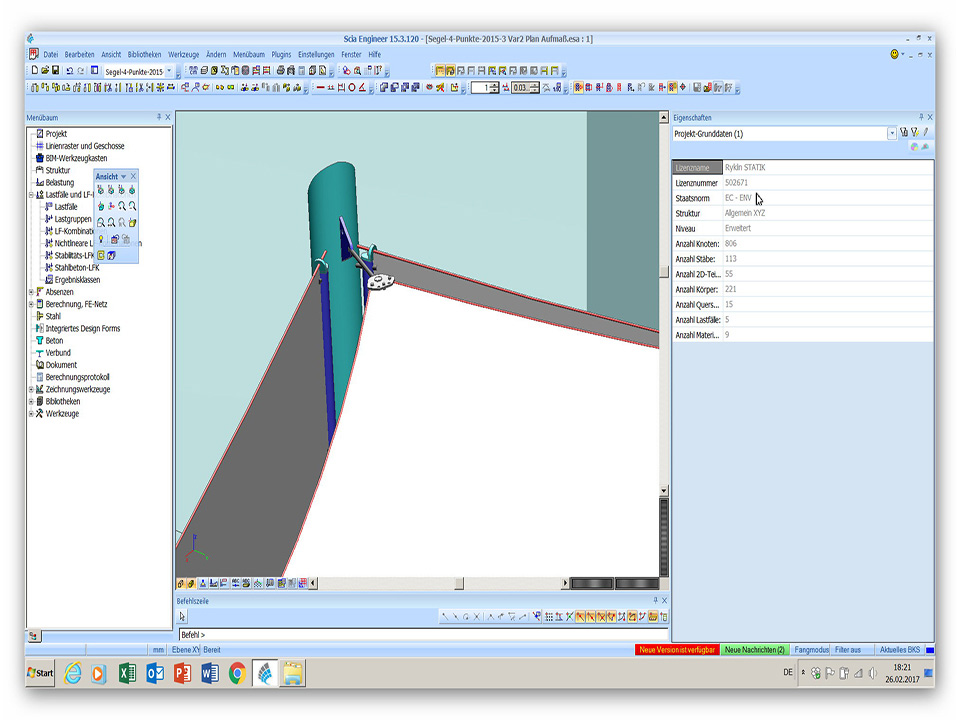
Task: Toggle Filter aus in the status bar
Action: pyautogui.click(x=848, y=650)
